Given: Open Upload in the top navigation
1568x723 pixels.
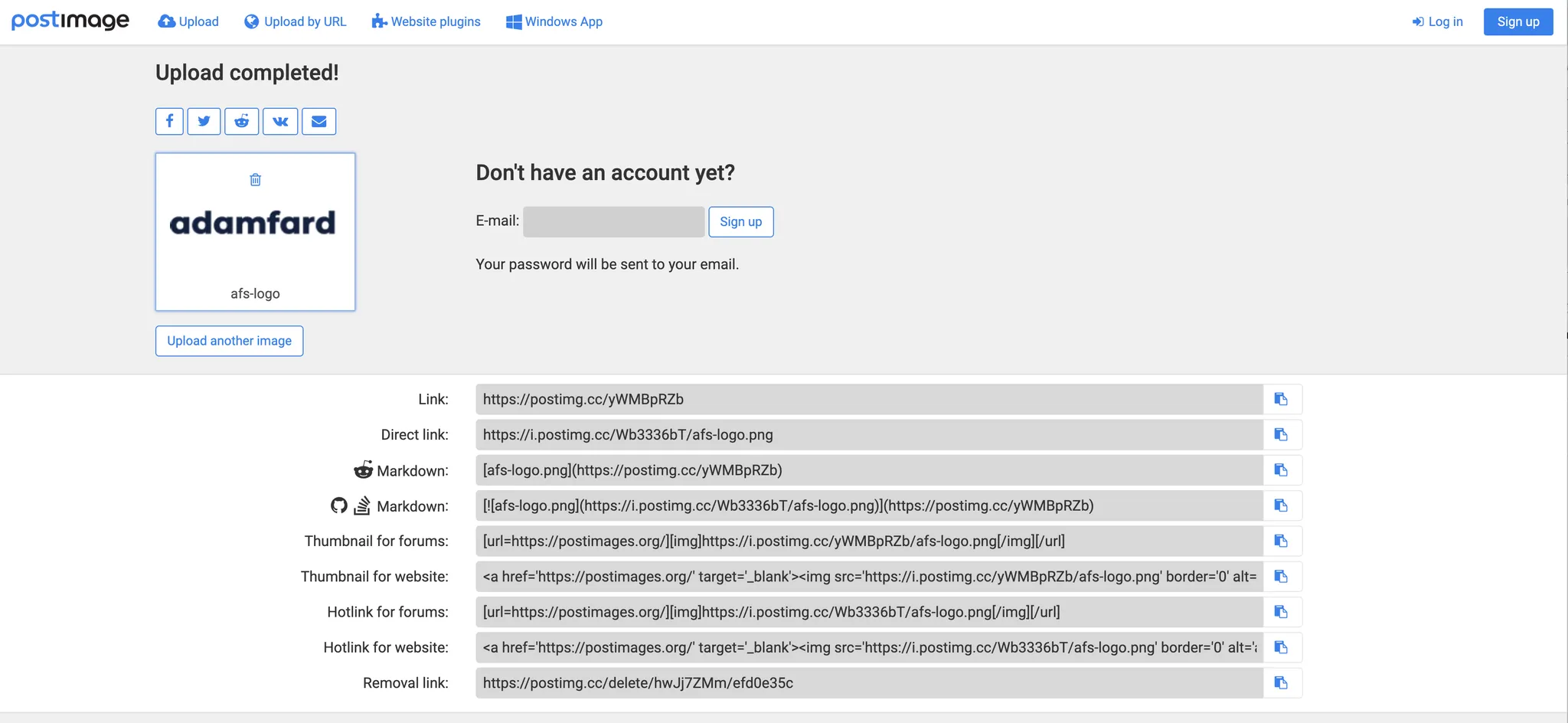Looking at the screenshot, I should pyautogui.click(x=188, y=21).
